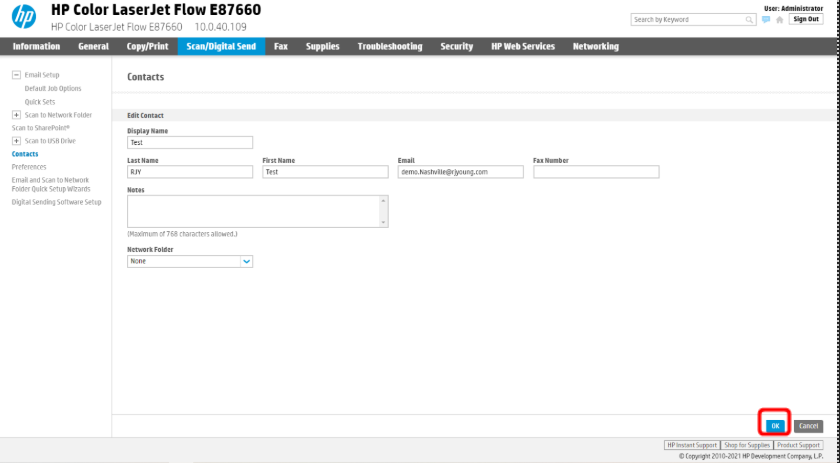Click the Last Name field

pos(190,172)
